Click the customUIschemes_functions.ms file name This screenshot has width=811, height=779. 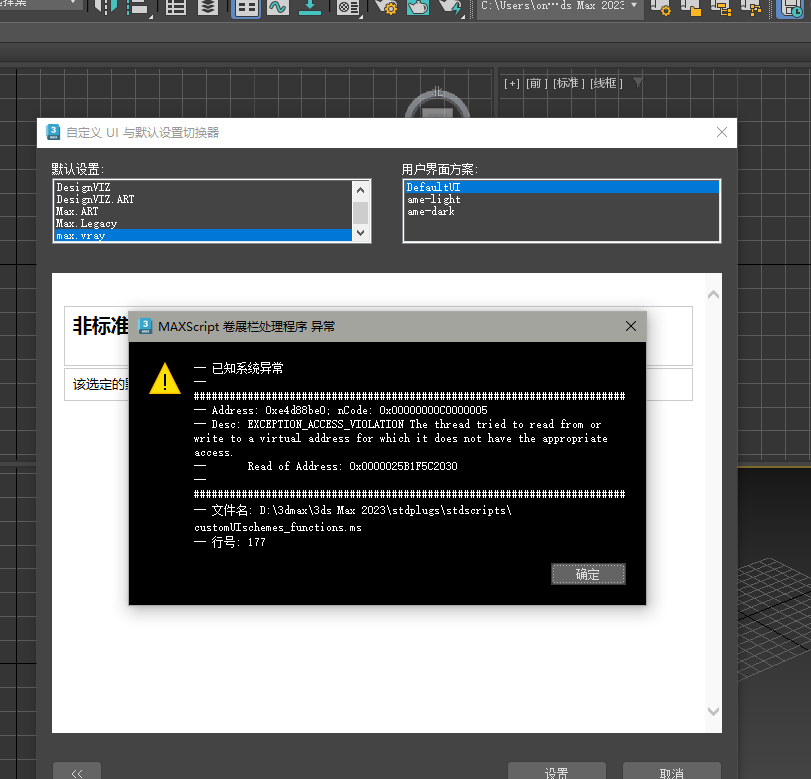(278, 527)
